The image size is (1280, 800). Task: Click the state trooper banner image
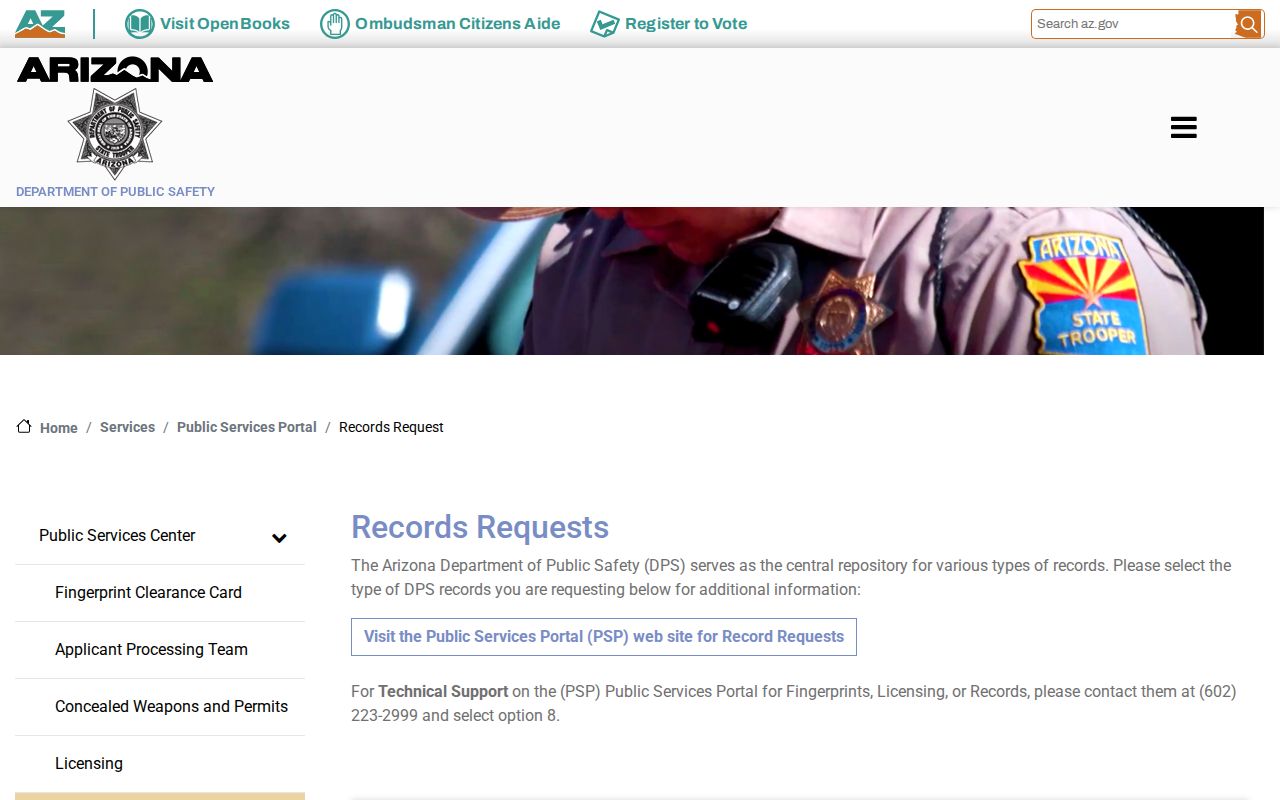click(x=632, y=281)
